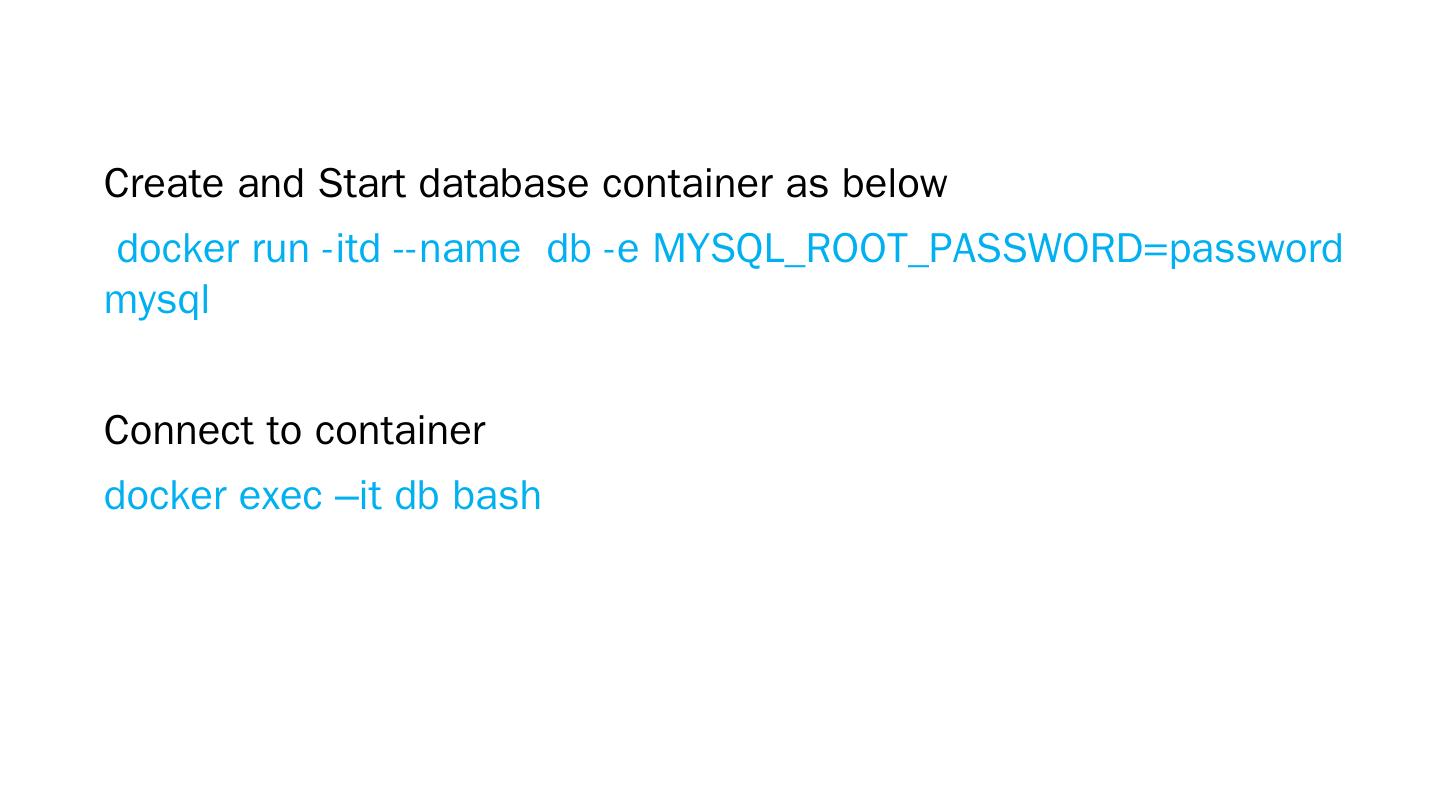Click the word "exec"
The image size is (1440, 810).
coord(280,496)
